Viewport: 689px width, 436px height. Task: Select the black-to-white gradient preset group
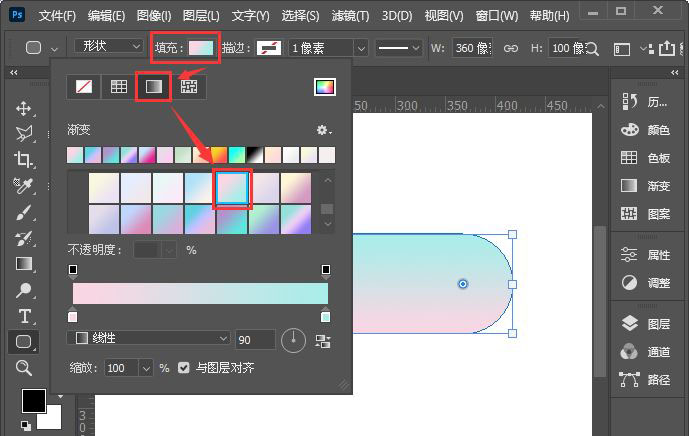point(255,155)
